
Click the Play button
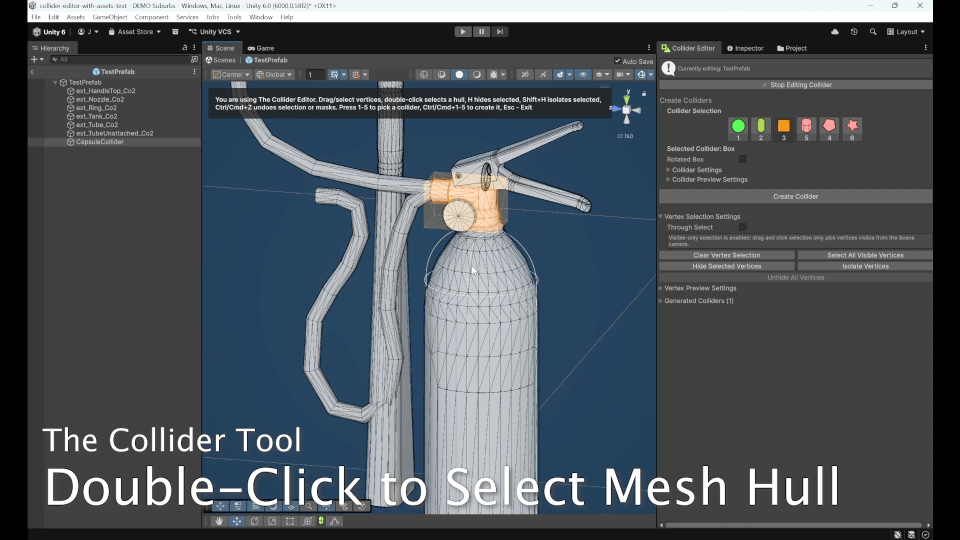click(462, 32)
